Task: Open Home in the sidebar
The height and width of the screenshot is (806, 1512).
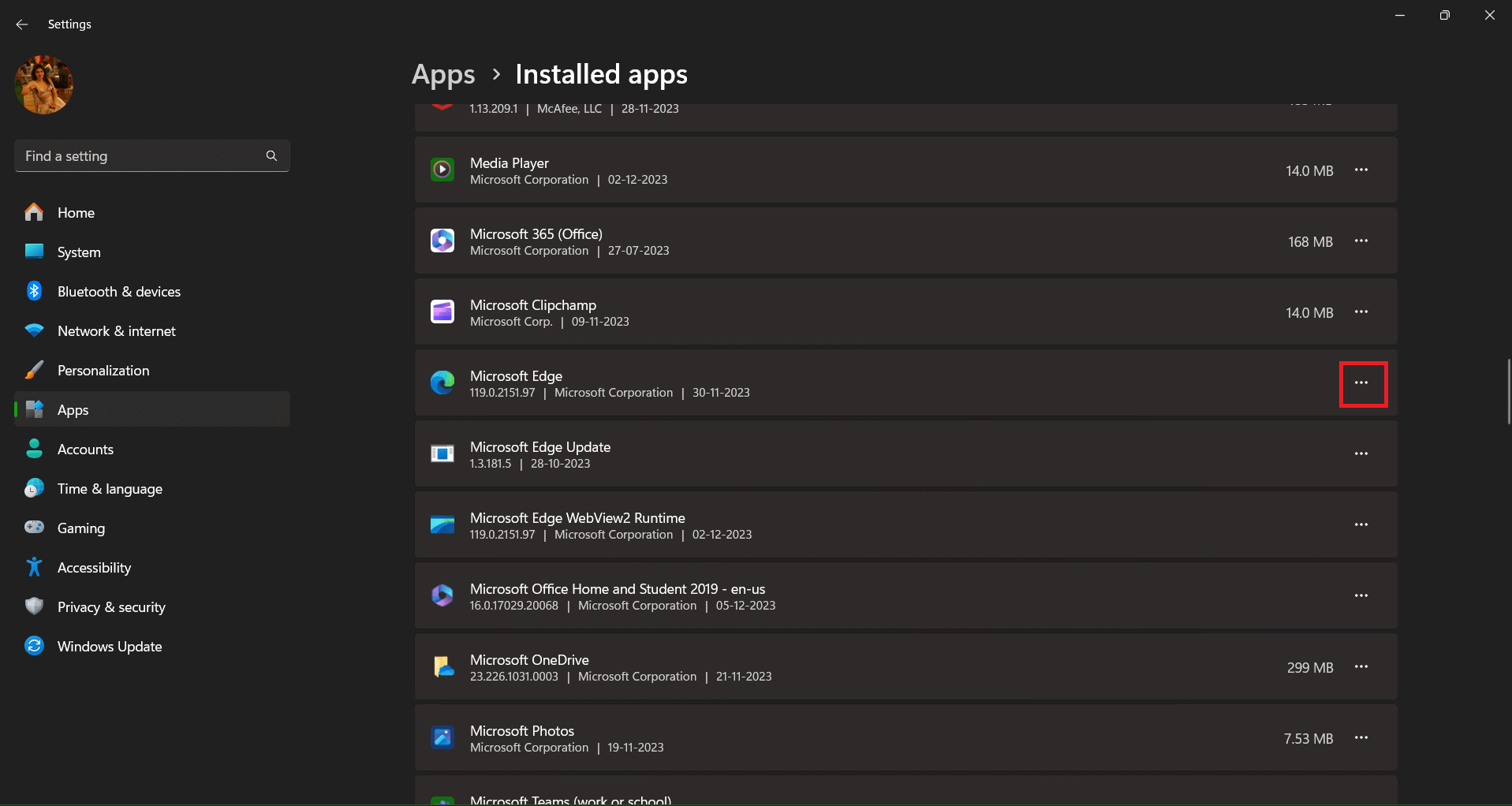Action: click(152, 213)
